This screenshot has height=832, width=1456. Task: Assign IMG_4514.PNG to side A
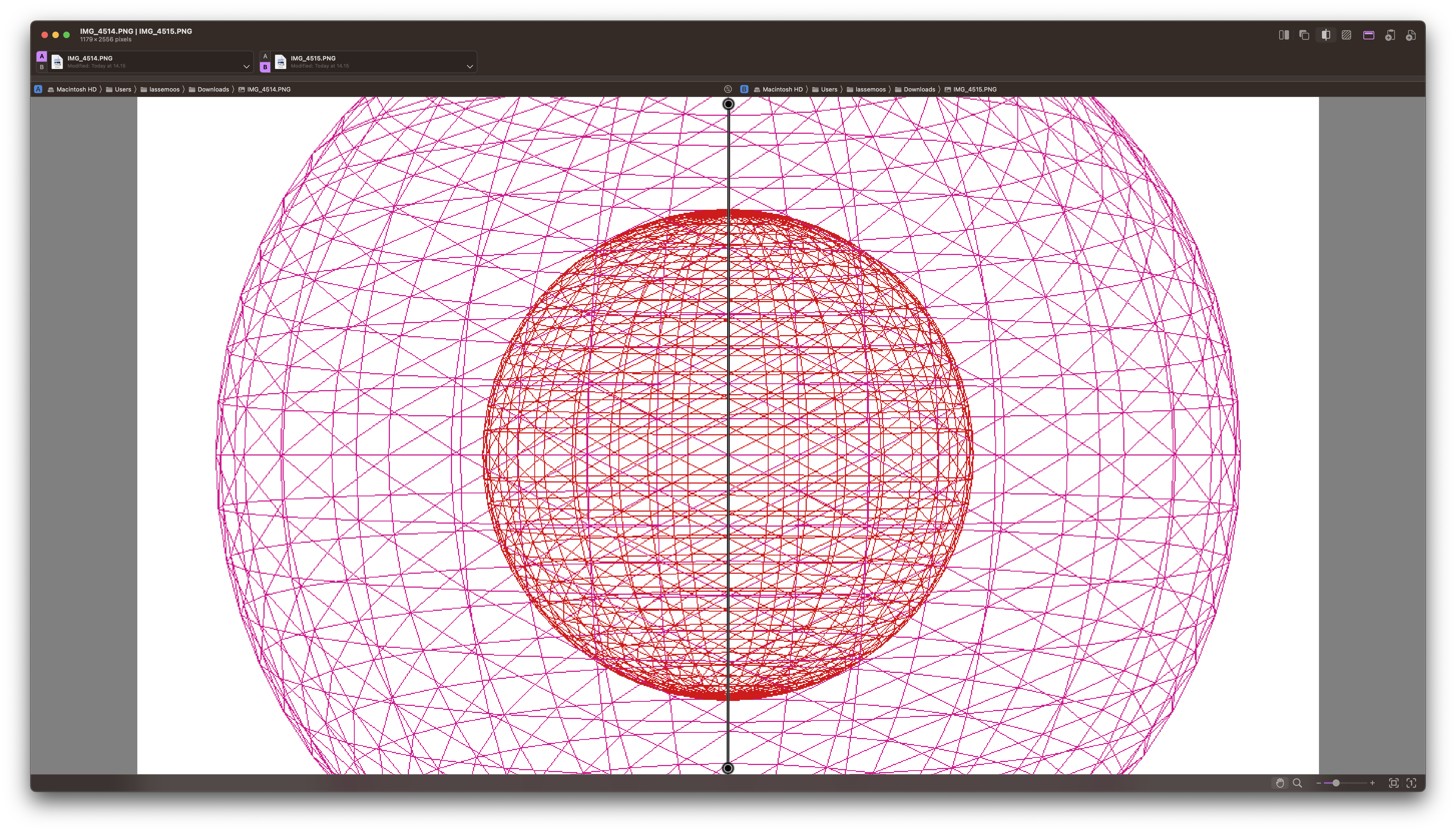(42, 56)
